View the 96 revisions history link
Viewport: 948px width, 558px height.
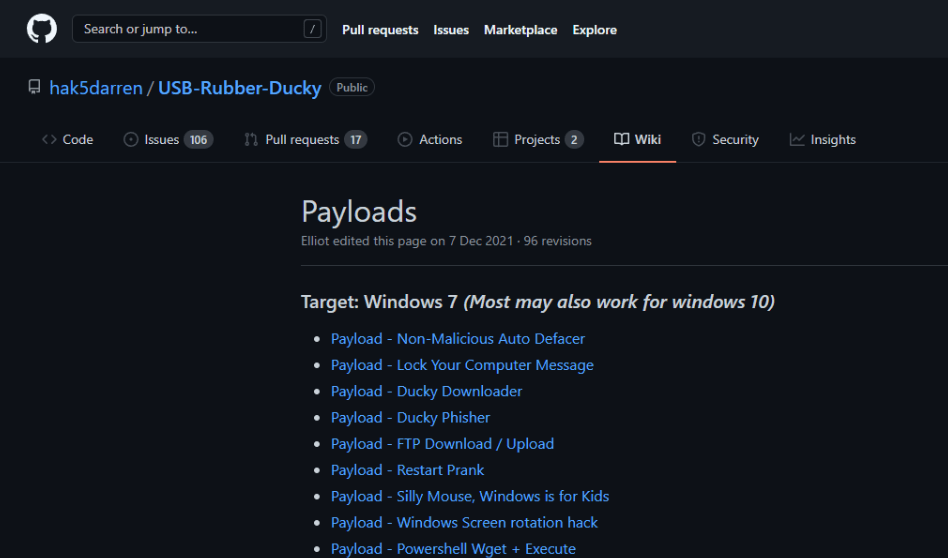[x=557, y=241]
